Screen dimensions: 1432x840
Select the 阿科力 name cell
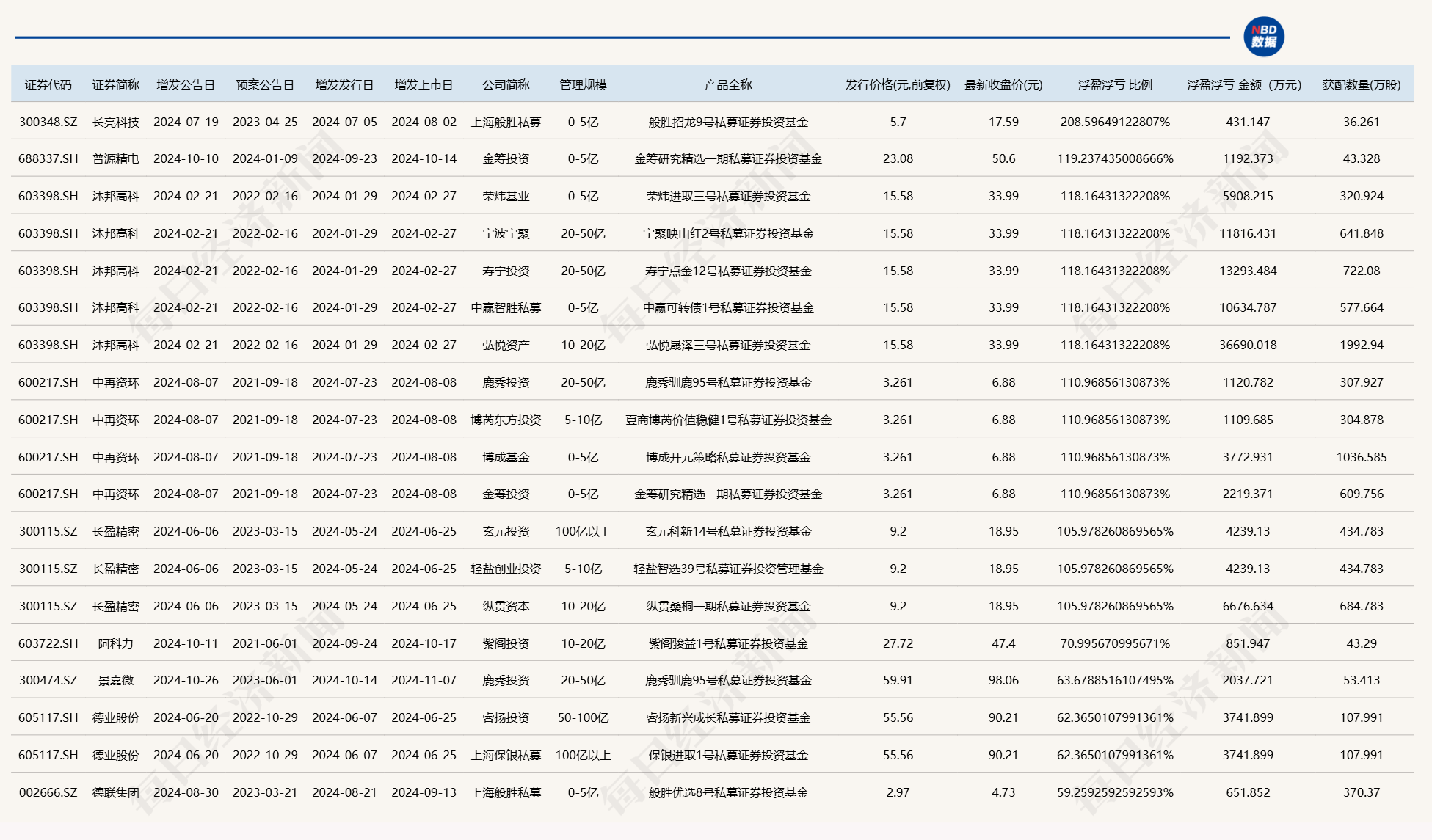(116, 643)
